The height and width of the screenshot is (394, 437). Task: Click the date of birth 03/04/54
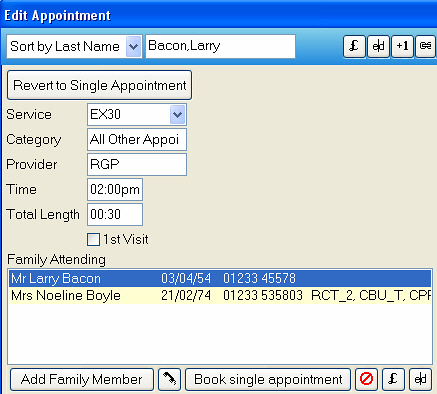[x=186, y=278]
